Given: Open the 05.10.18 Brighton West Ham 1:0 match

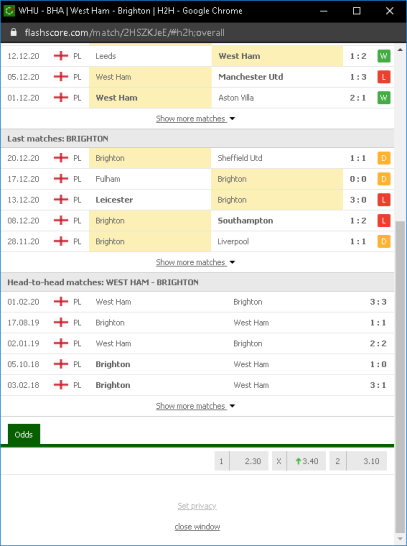Looking at the screenshot, I should pyautogui.click(x=197, y=364).
